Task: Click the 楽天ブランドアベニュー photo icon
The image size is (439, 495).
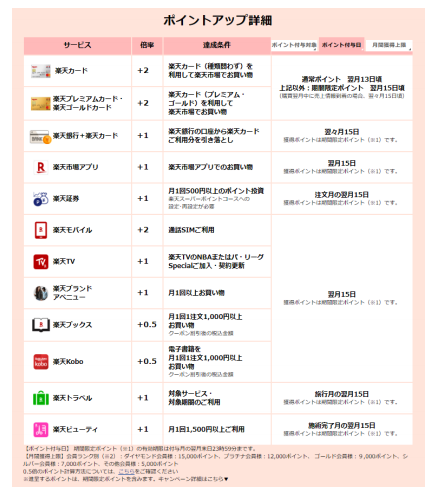Action: point(41,293)
